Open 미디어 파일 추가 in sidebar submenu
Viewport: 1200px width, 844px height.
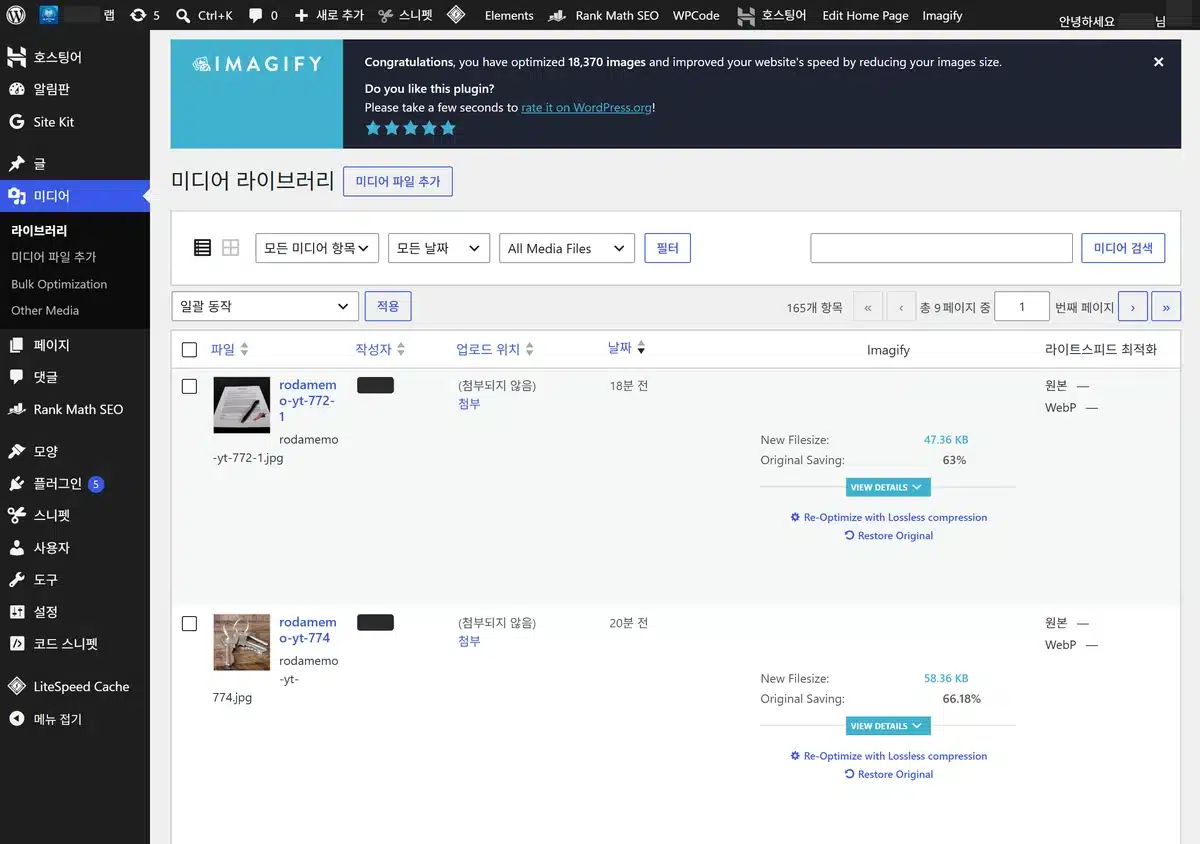(x=53, y=257)
